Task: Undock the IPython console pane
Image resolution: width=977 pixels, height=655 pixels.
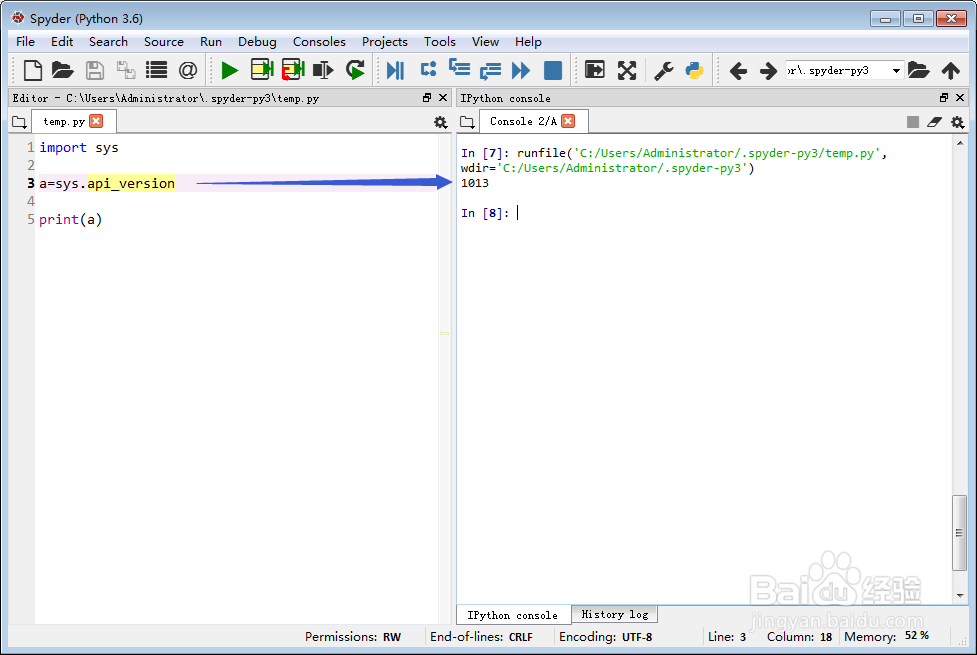Action: (944, 98)
